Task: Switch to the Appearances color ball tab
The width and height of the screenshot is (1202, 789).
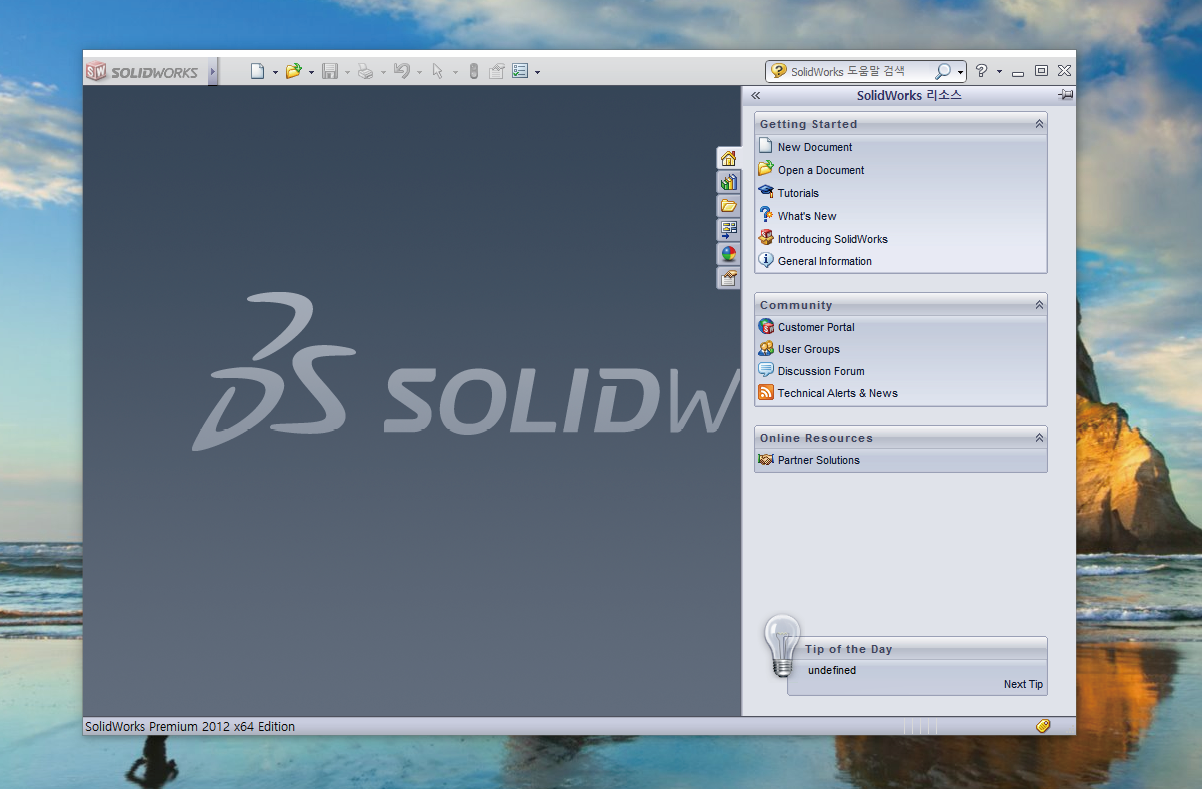Action: click(728, 254)
